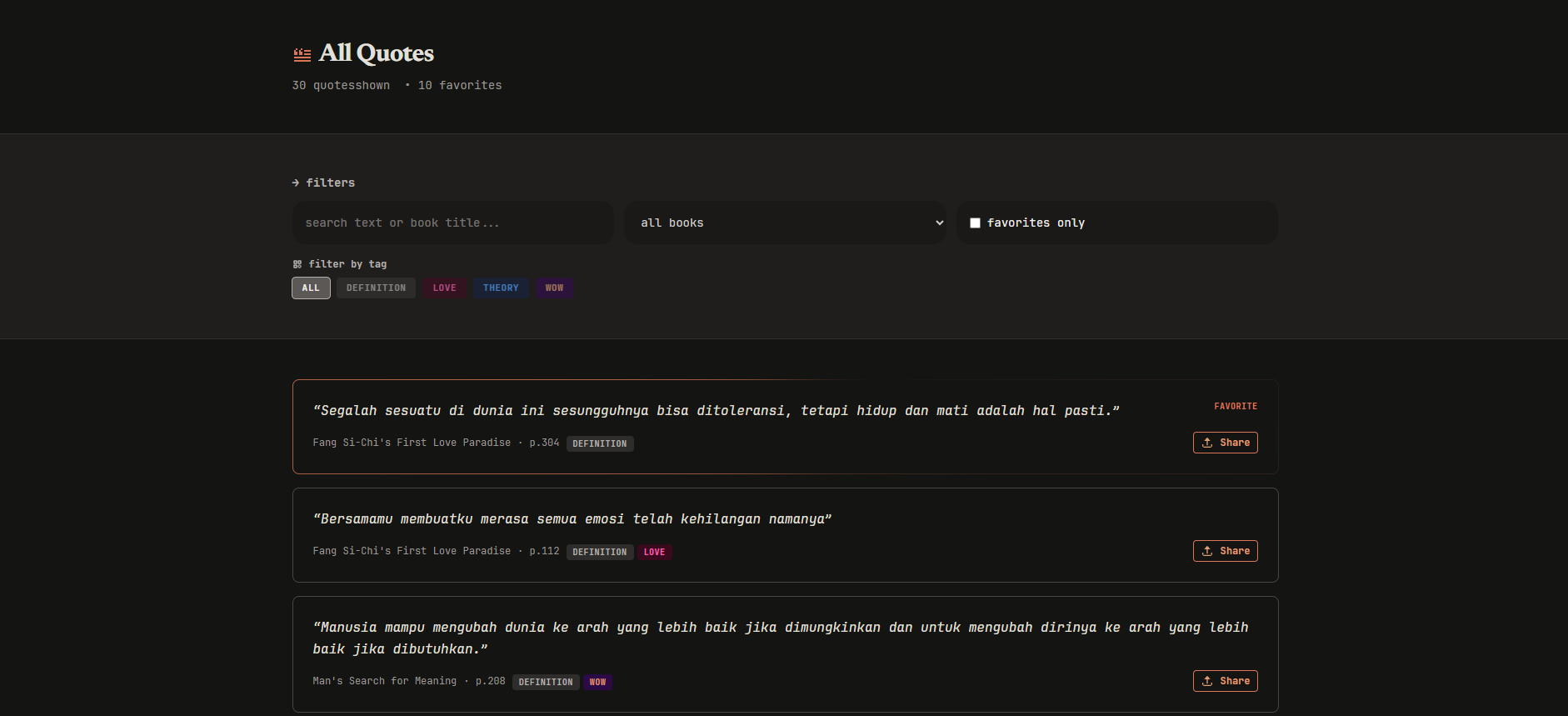Viewport: 1568px width, 716px height.
Task: Click the quote text 'Segalah sesuatu di dunia ini'
Action: pos(717,411)
